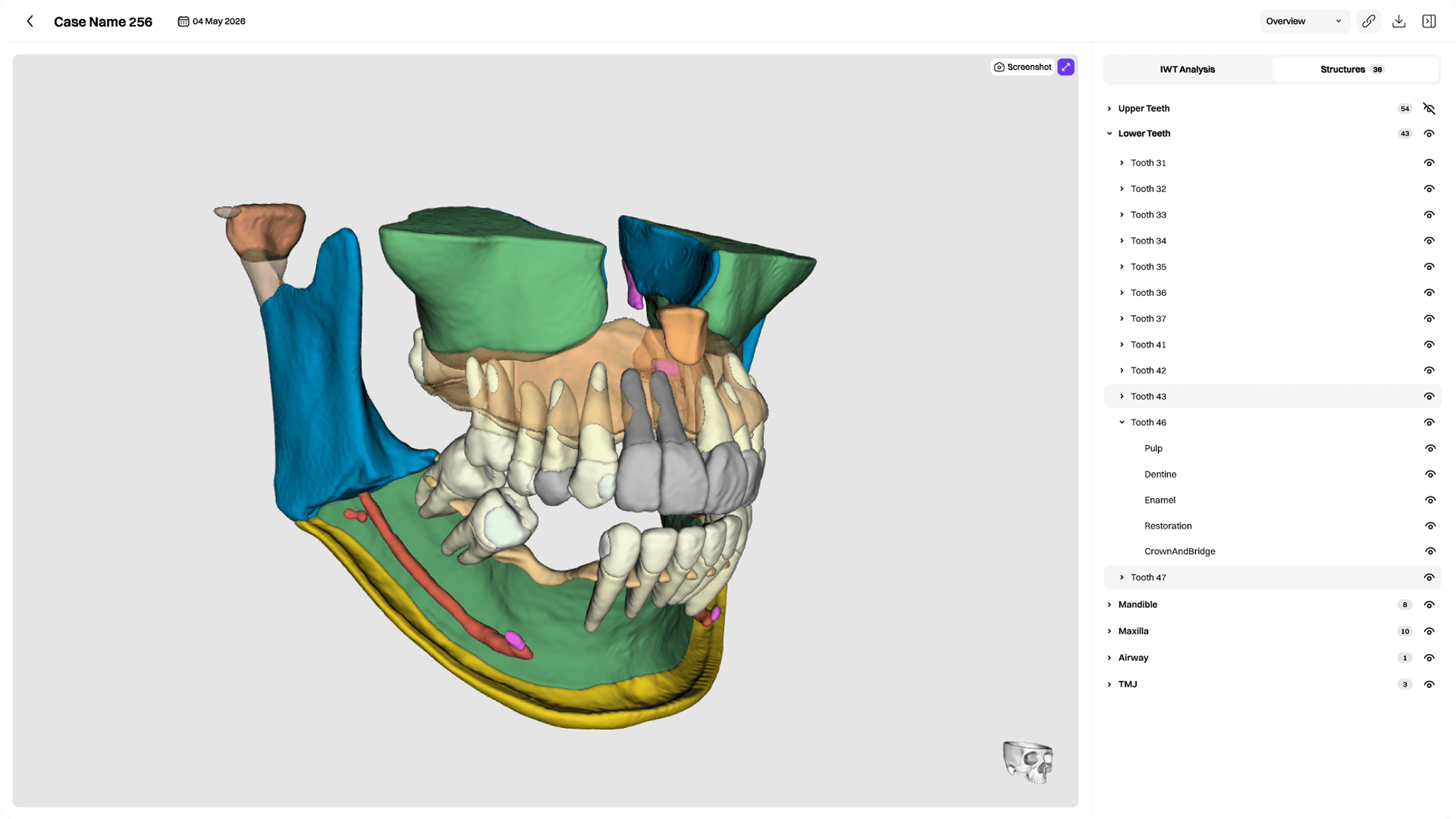Screen dimensions: 1456x819
Task: Toggle visibility of Tooth 33
Action: 1429,215
